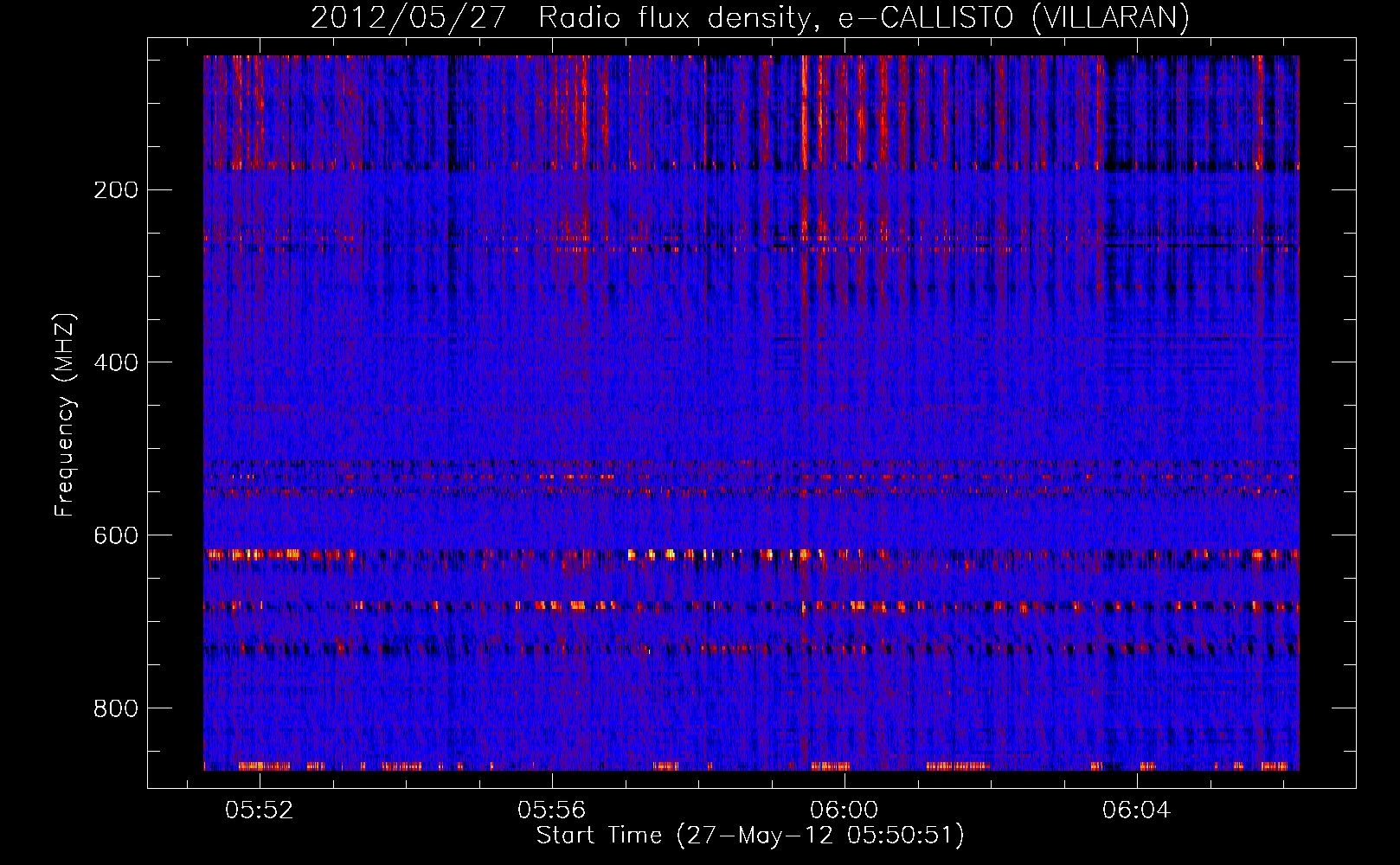Click the 600 frequency tick label
The height and width of the screenshot is (865, 1400).
(116, 535)
